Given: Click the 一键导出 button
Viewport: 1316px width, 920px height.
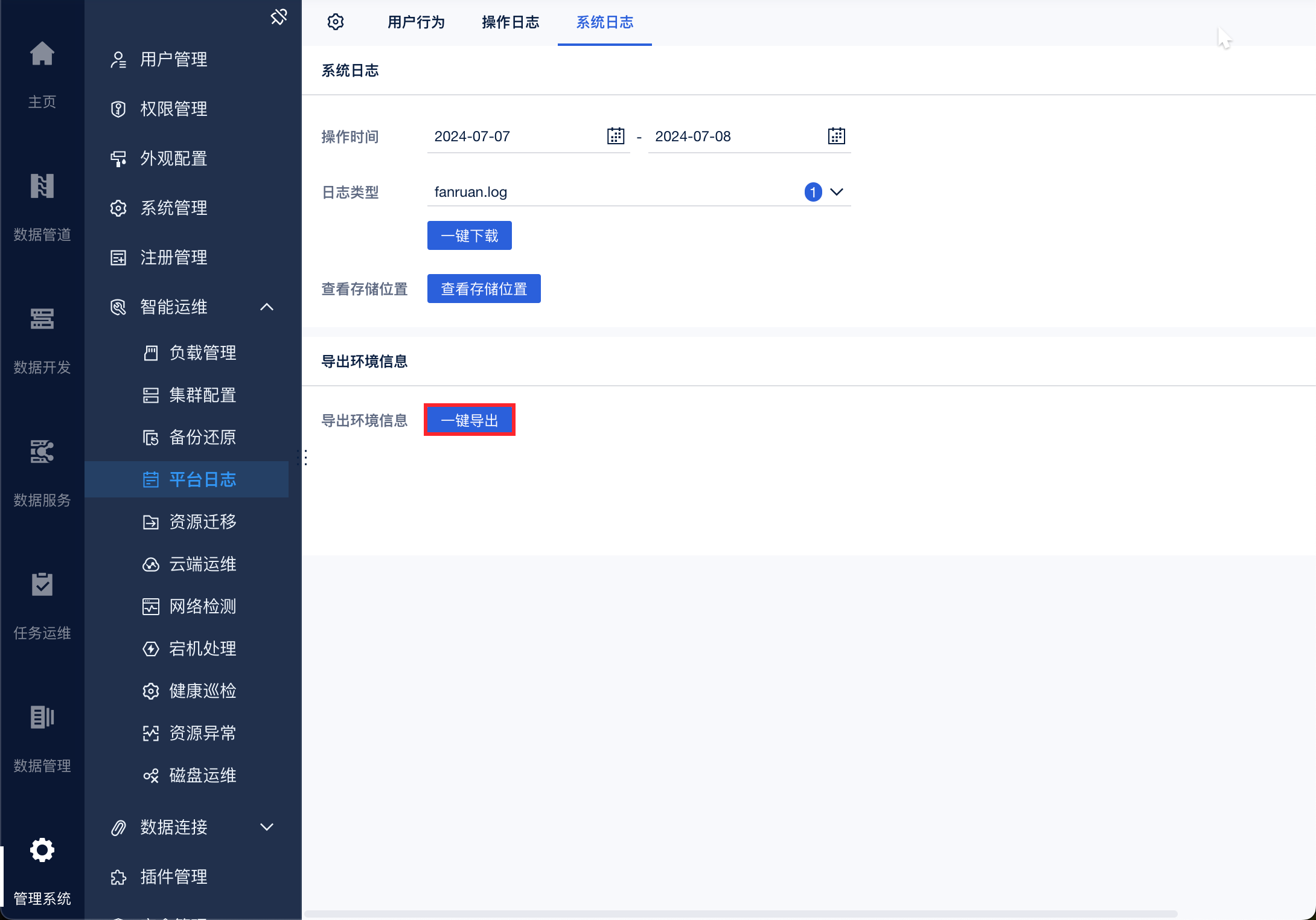Looking at the screenshot, I should [x=469, y=420].
